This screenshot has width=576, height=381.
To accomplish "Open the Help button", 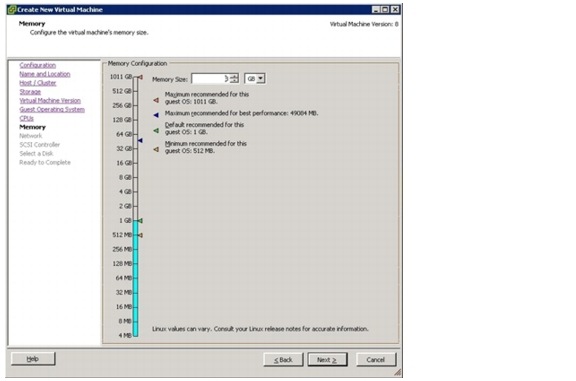I will pos(33,359).
